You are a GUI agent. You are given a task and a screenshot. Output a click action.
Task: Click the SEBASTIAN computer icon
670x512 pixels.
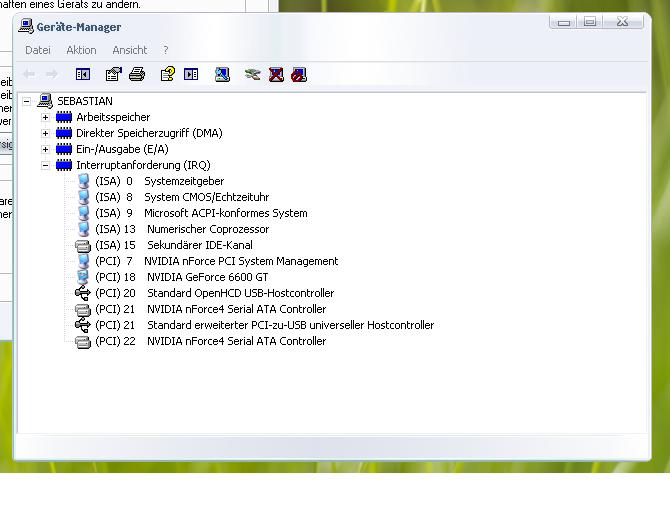[45, 101]
